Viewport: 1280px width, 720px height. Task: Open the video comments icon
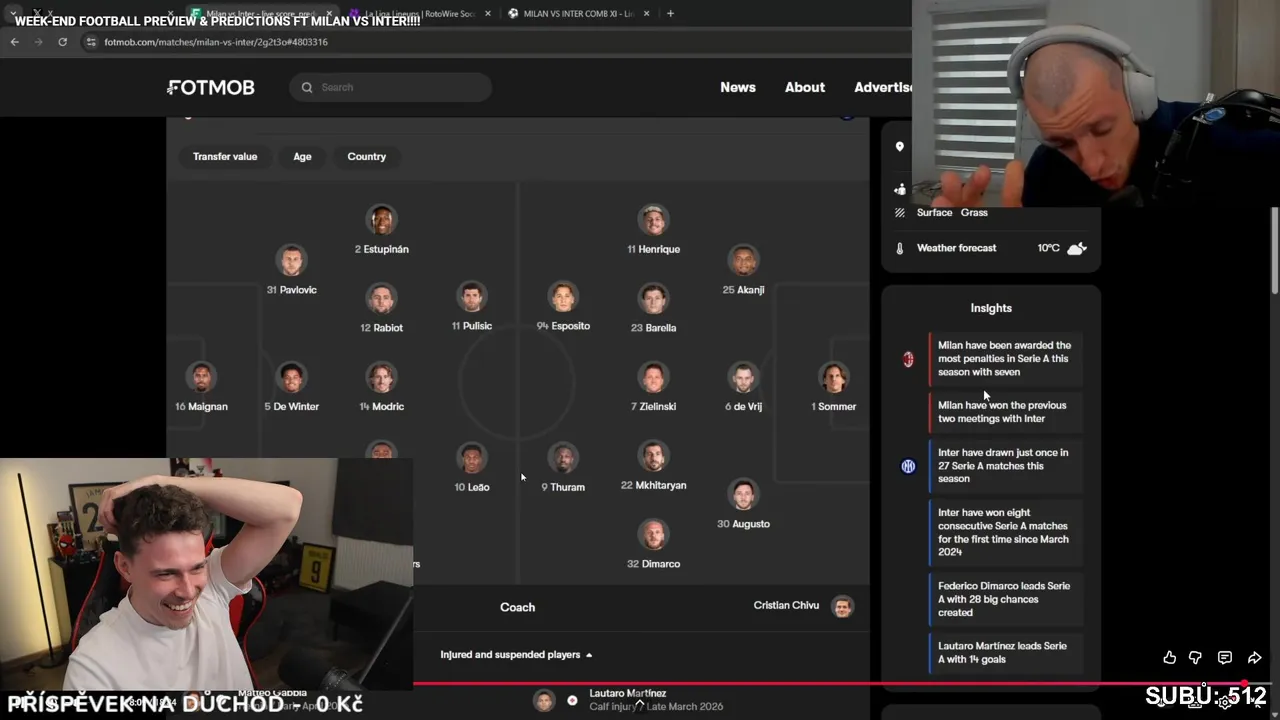[1224, 657]
